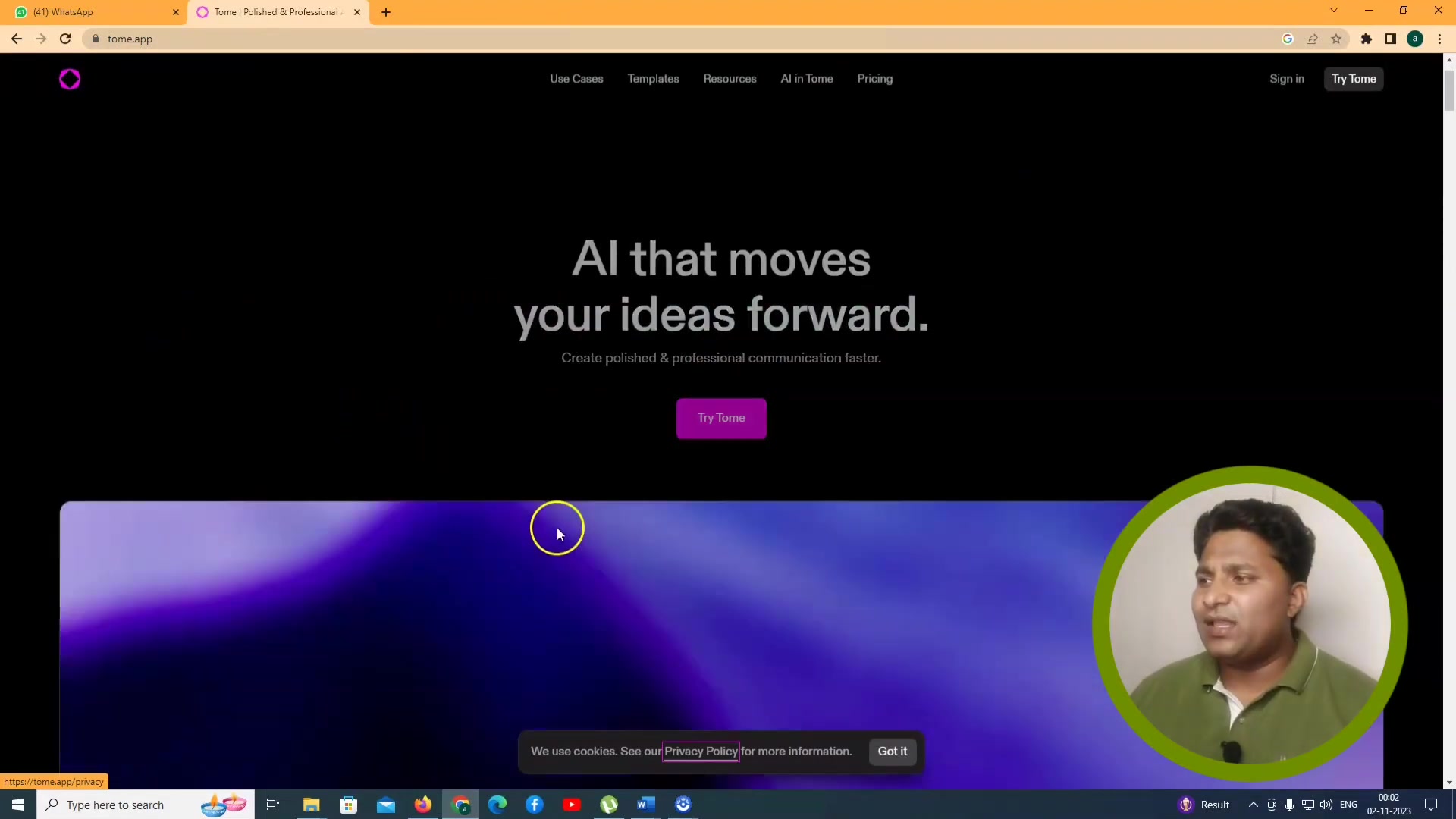Open the Extensions puzzle icon
The width and height of the screenshot is (1456, 819).
pos(1367,39)
